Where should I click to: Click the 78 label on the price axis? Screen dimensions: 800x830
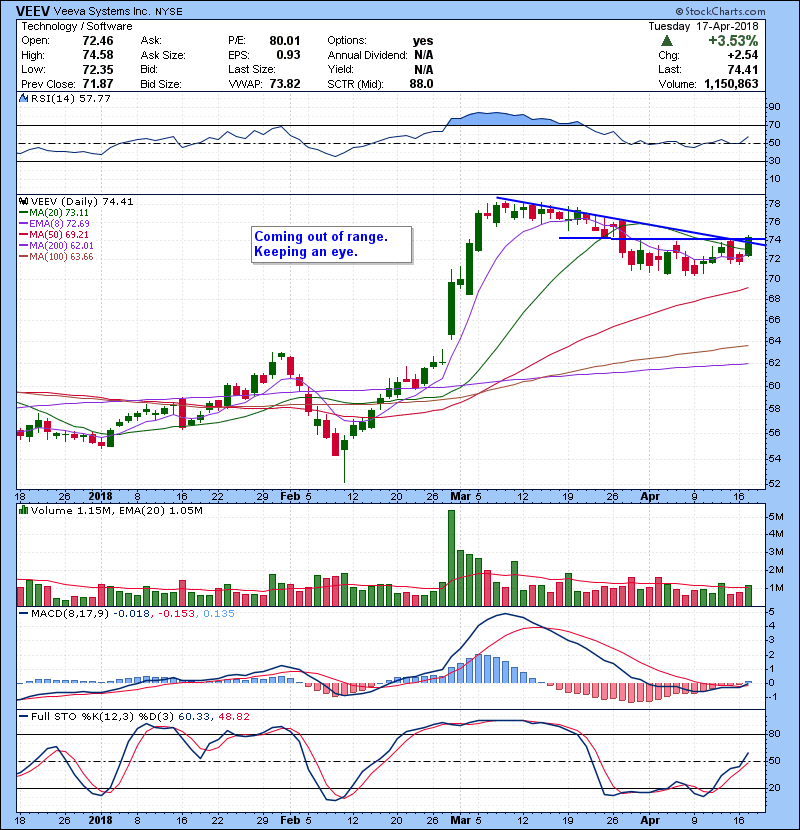point(774,204)
